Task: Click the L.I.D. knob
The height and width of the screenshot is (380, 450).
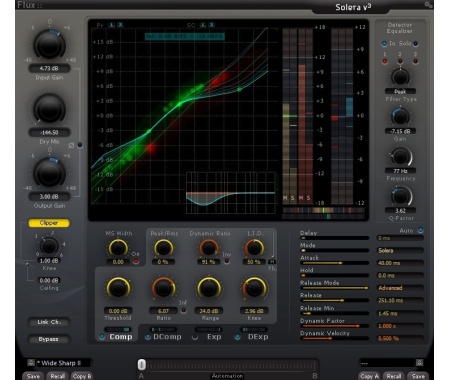Action: tap(254, 248)
